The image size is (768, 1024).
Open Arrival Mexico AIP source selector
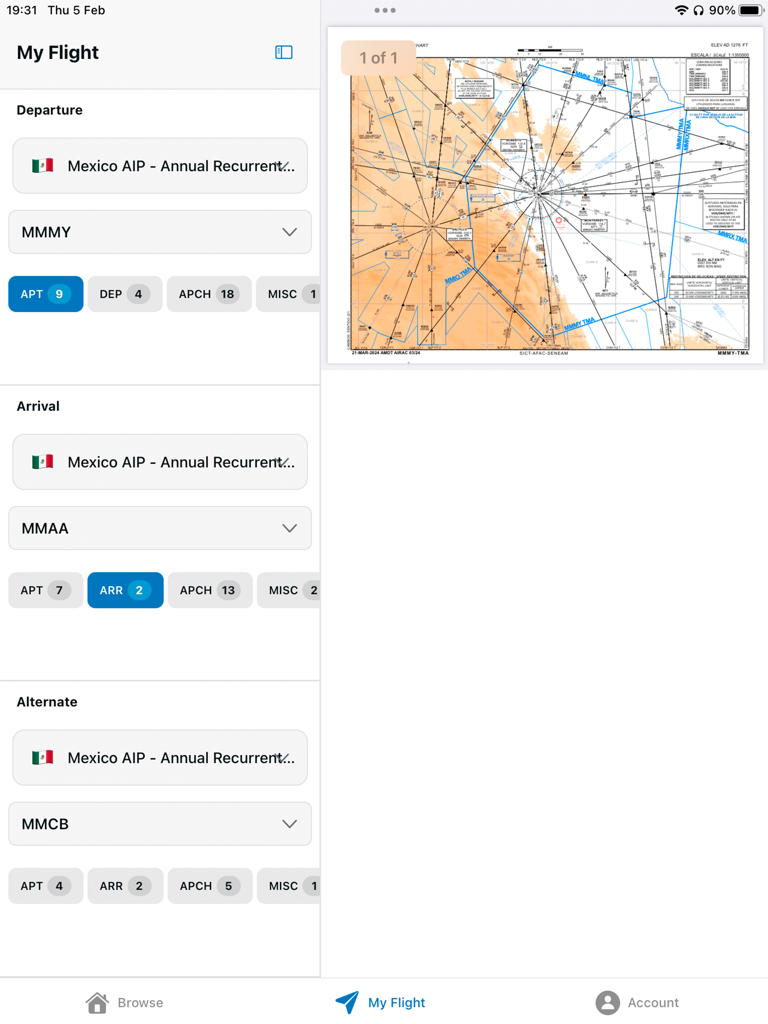pos(160,462)
